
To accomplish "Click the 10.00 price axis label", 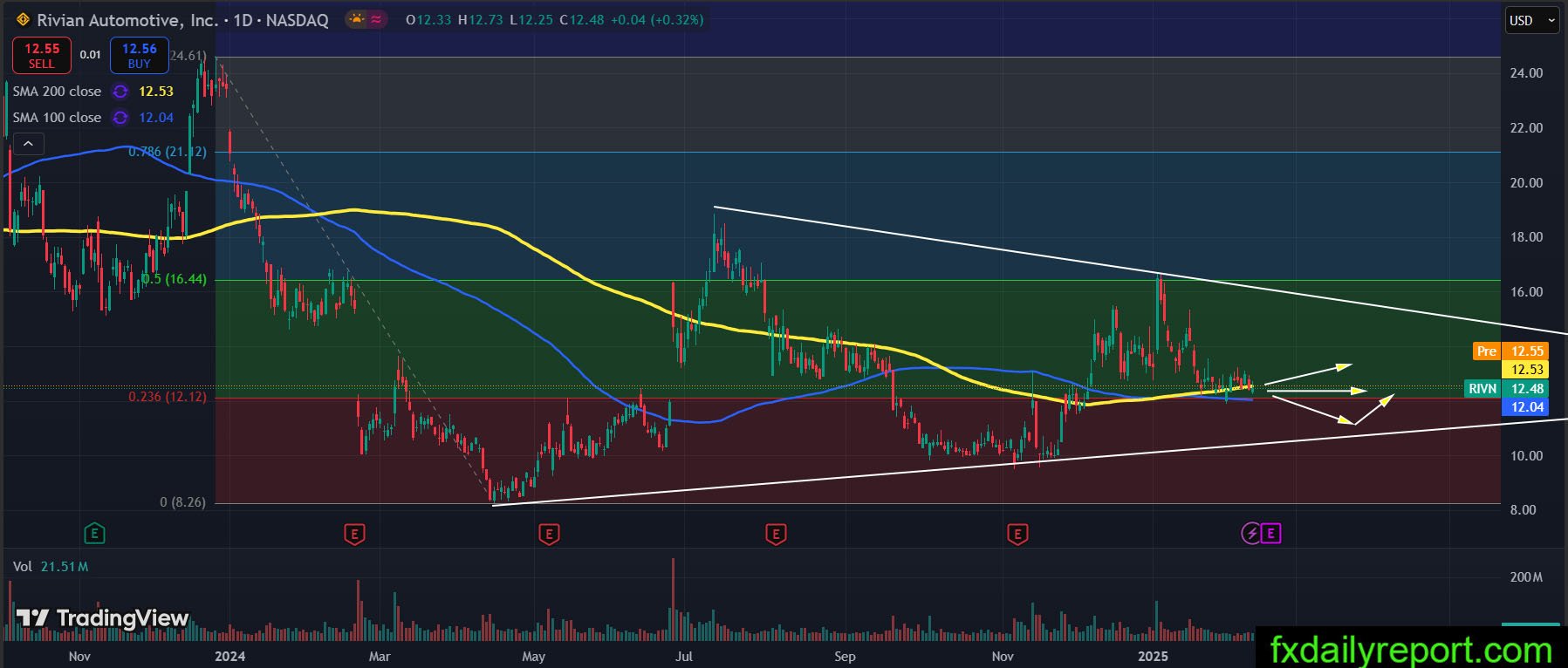I will coord(1526,456).
